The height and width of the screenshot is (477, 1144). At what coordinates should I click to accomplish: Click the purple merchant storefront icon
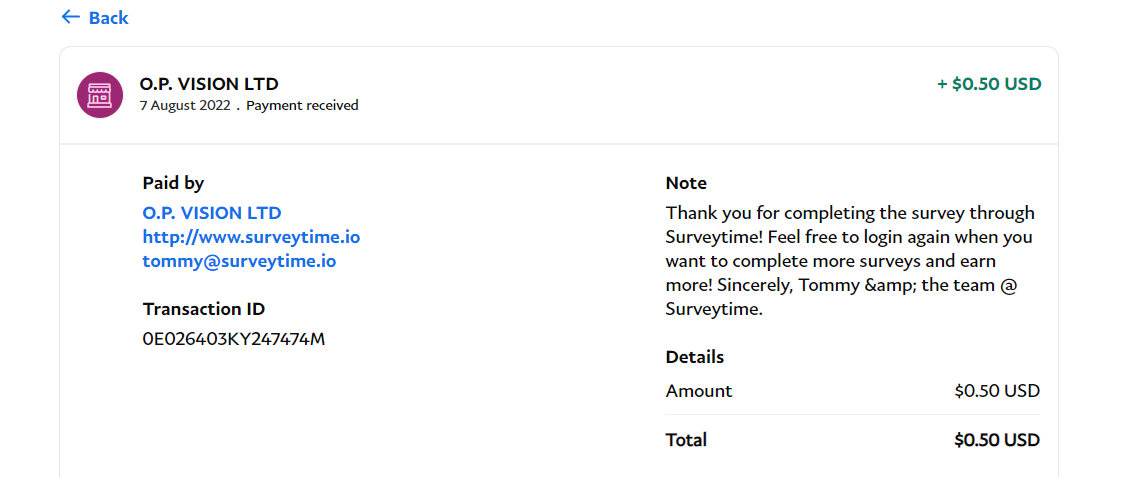(100, 95)
